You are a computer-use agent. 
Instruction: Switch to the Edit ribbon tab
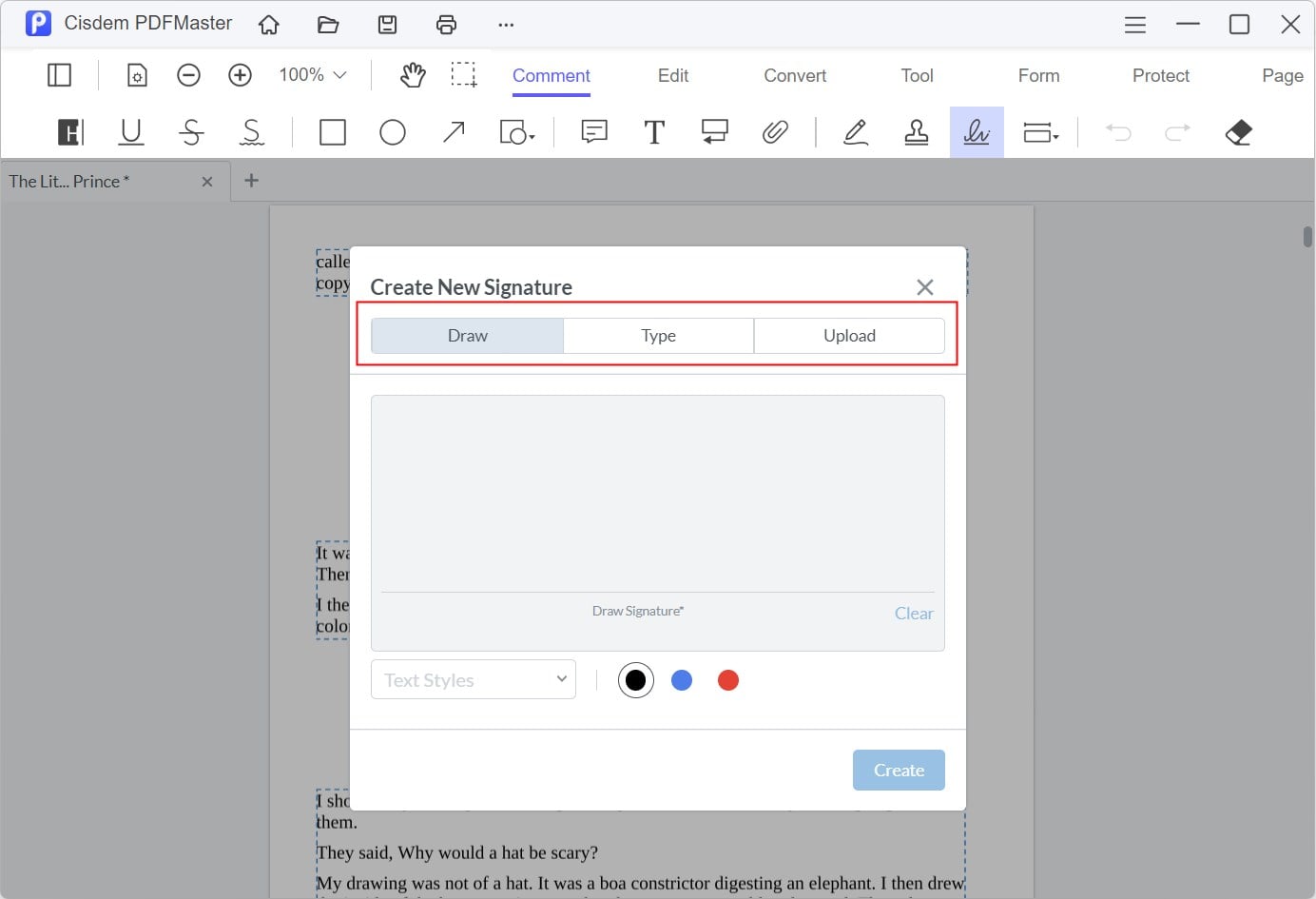[x=672, y=75]
